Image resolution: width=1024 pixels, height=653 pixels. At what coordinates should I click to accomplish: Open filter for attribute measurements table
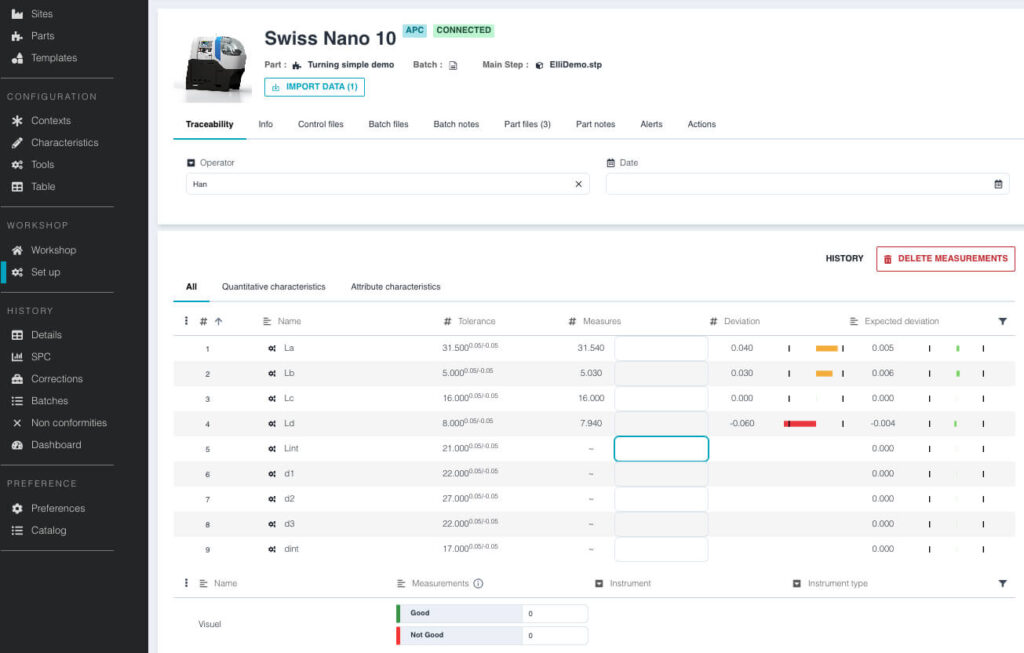1002,584
